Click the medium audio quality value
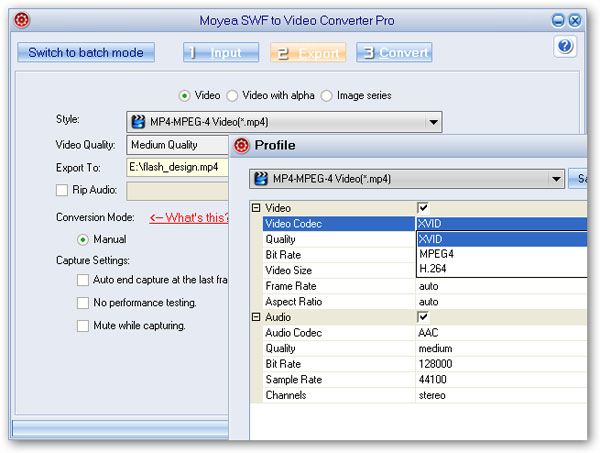The width and height of the screenshot is (600, 453). pyautogui.click(x=435, y=349)
